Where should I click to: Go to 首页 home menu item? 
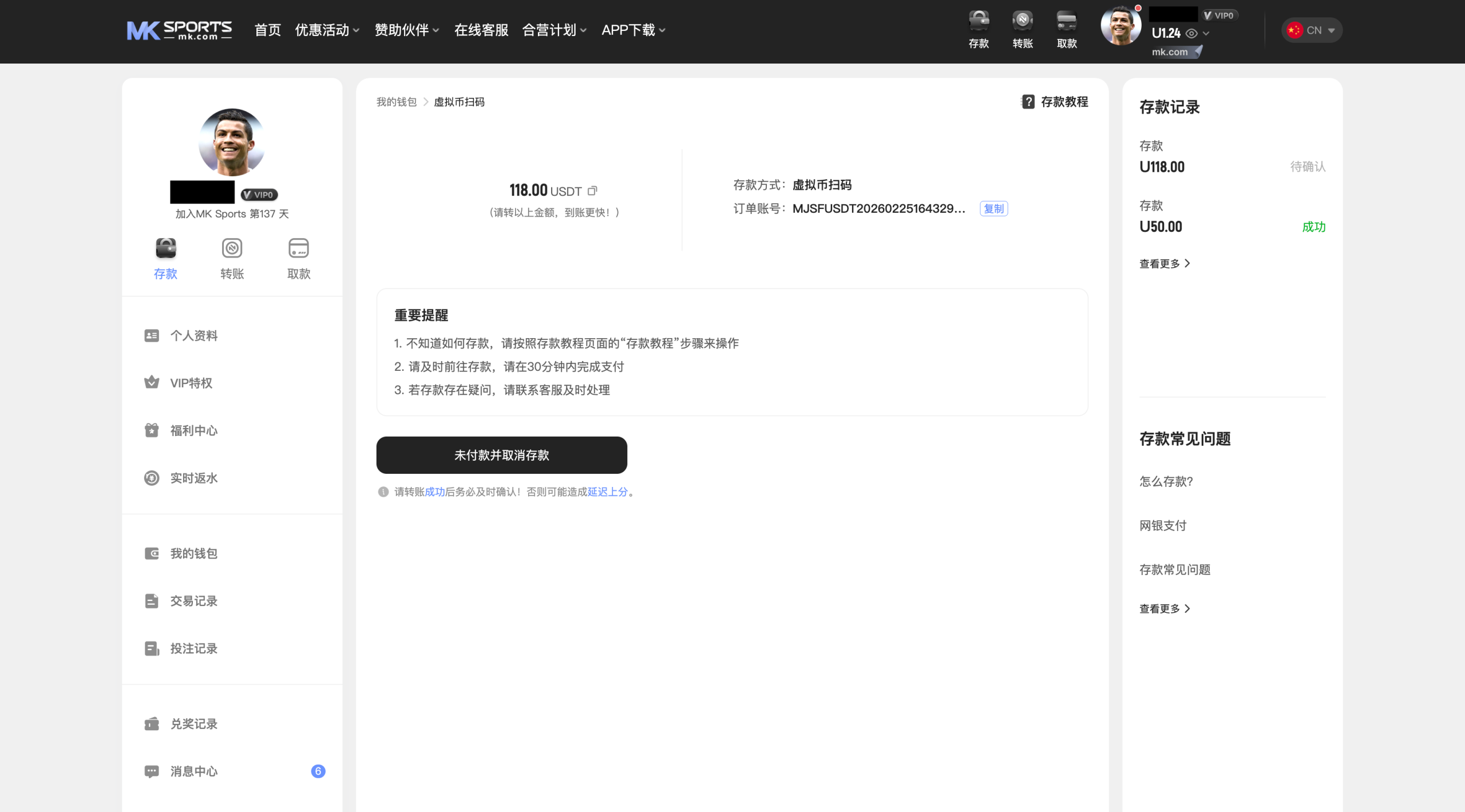click(x=267, y=30)
